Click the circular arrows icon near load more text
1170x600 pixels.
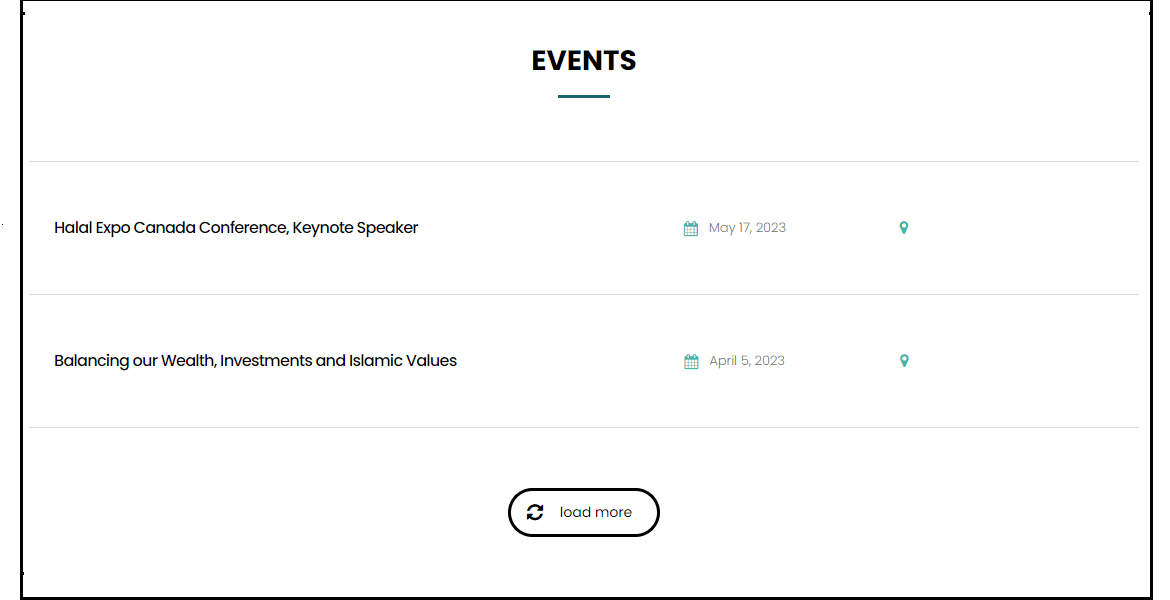coord(535,512)
